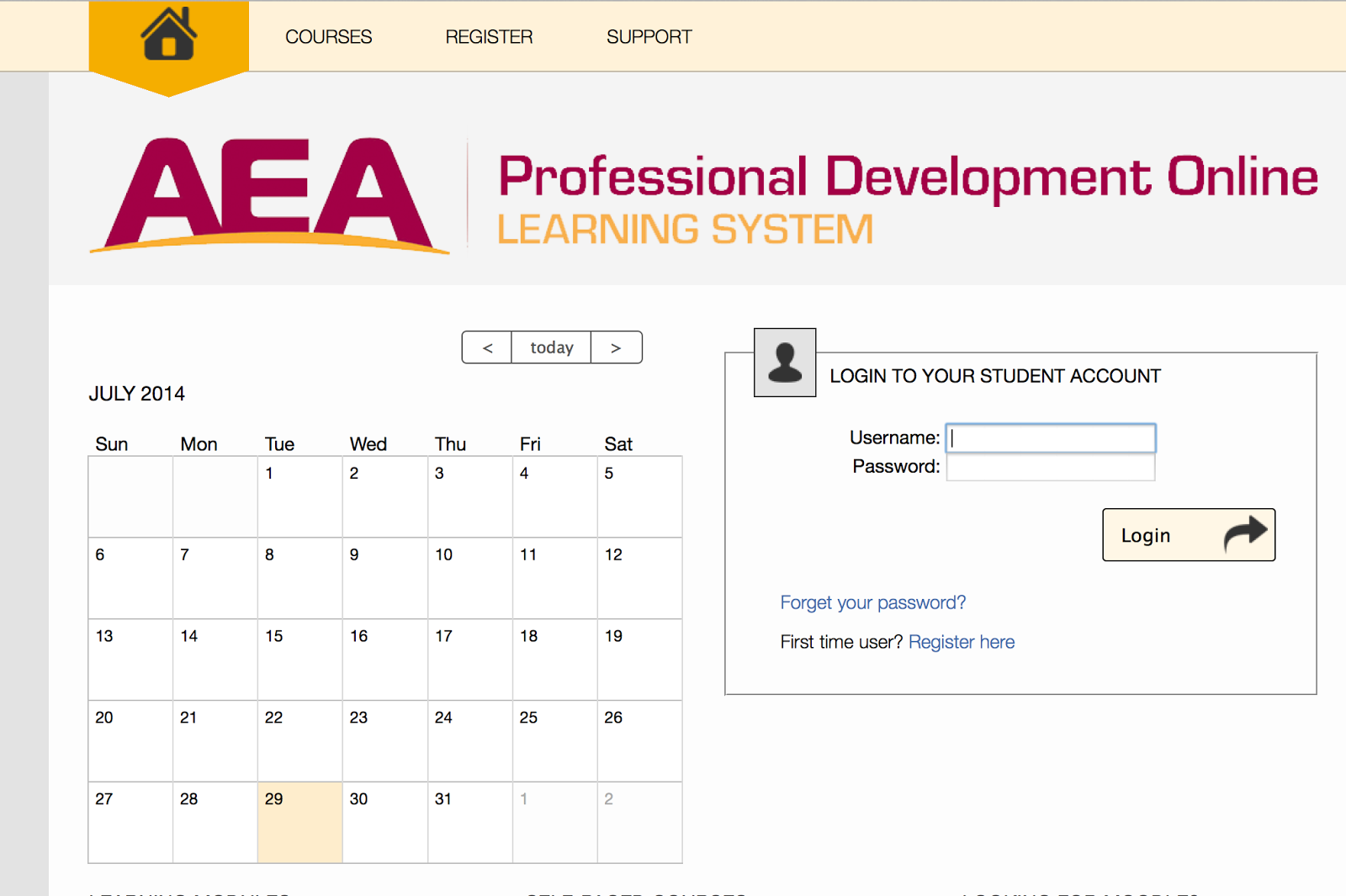The height and width of the screenshot is (896, 1346).
Task: Click the today button above the calendar
Action: pyautogui.click(x=551, y=347)
